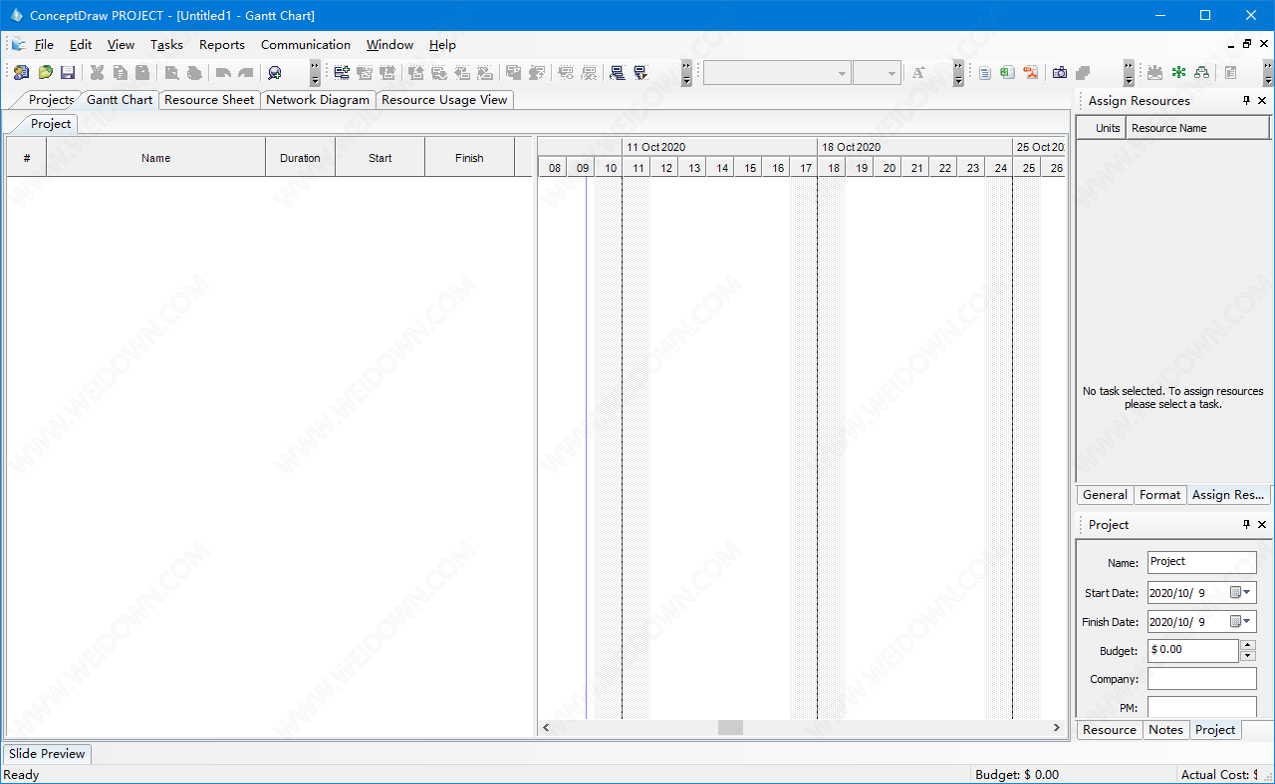Close the Assign Resources panel
1275x784 pixels.
tap(1262, 100)
